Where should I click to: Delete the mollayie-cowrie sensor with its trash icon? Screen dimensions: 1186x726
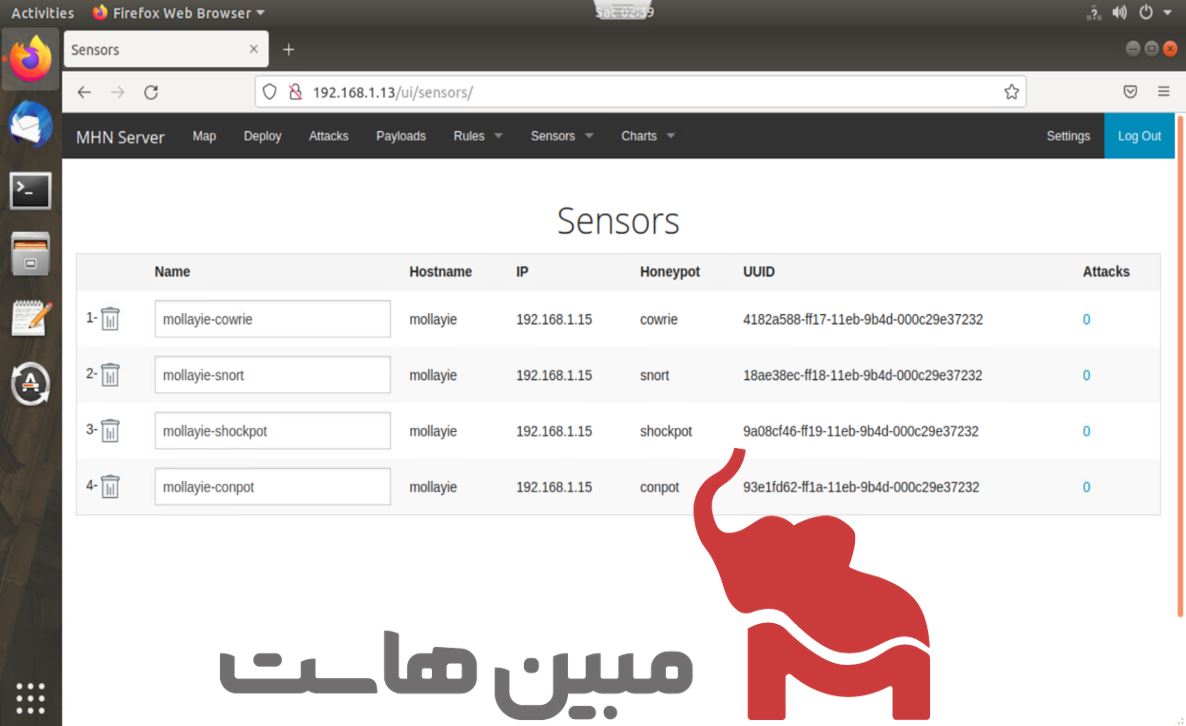(x=110, y=319)
